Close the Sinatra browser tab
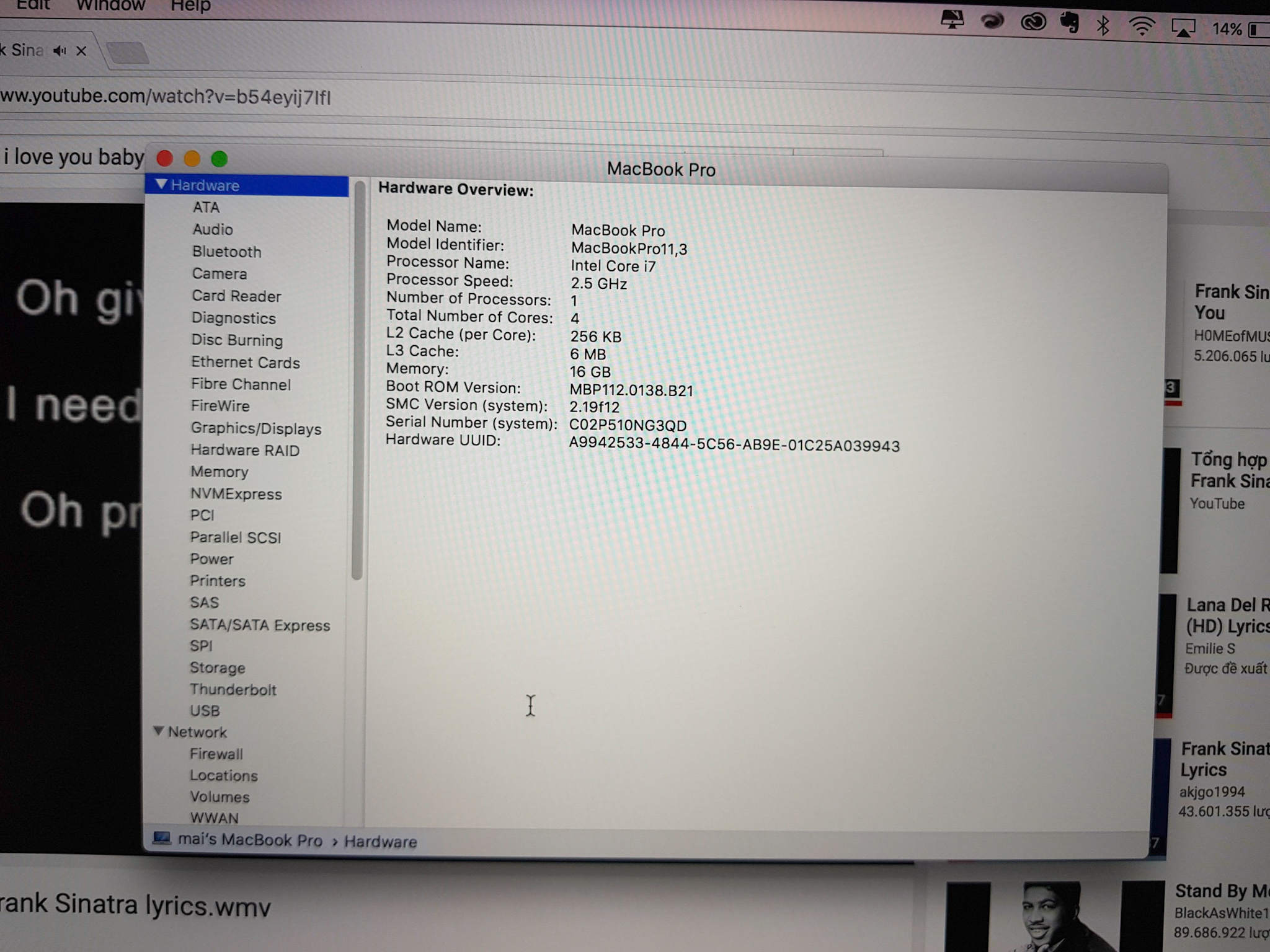The width and height of the screenshot is (1270, 952). click(x=81, y=51)
